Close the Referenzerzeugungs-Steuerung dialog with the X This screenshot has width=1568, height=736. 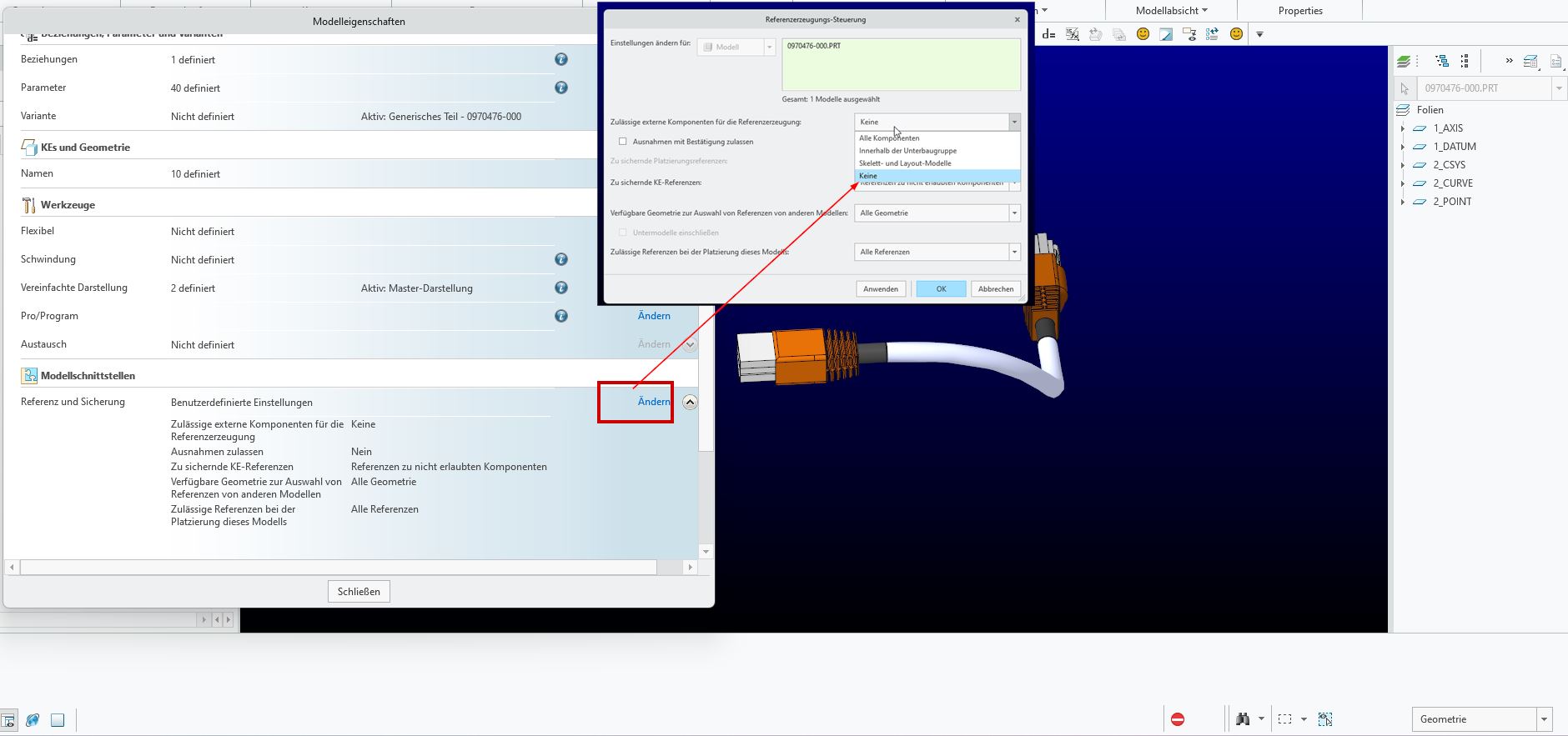1017,19
